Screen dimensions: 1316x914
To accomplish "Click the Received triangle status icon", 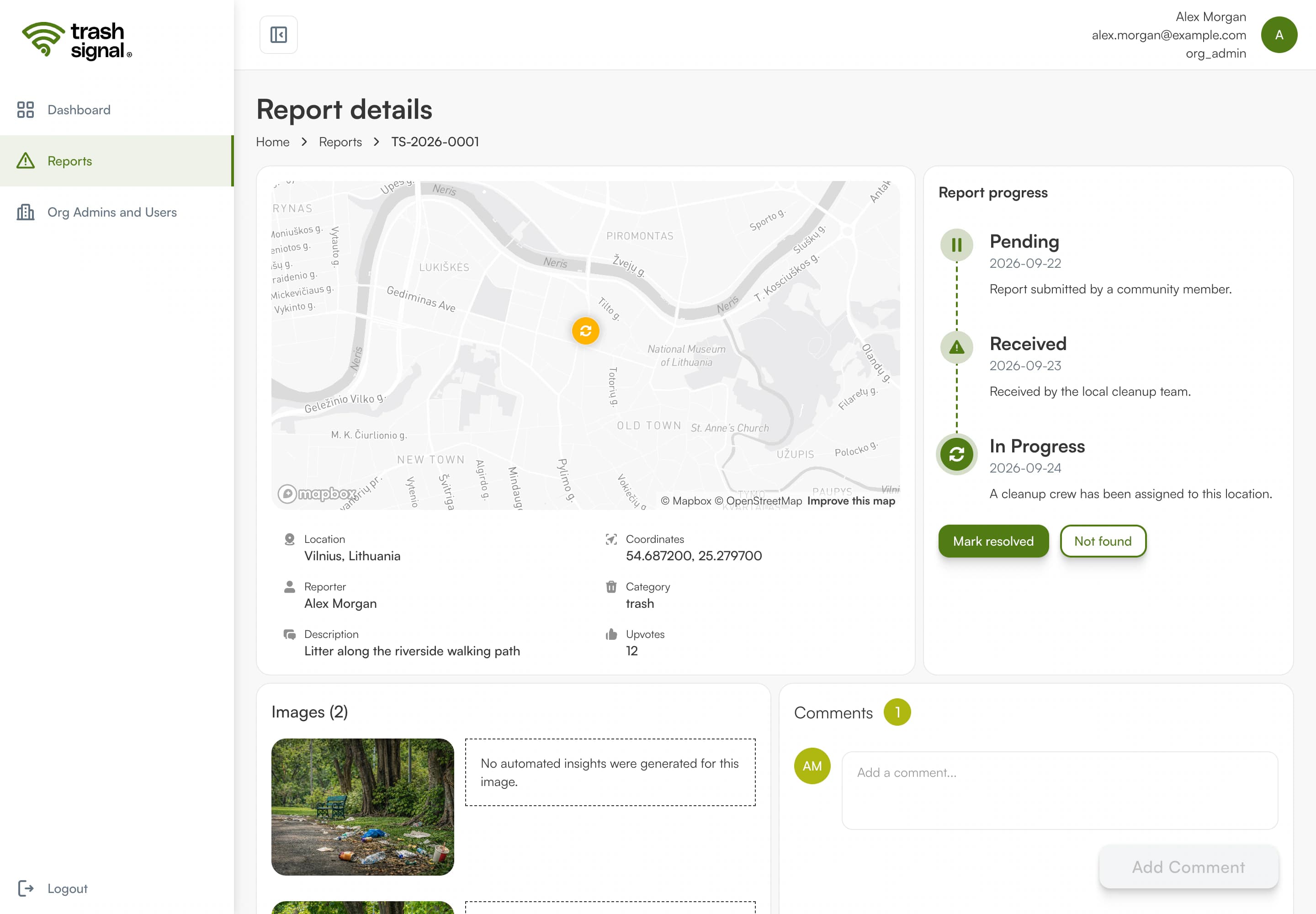I will [956, 347].
